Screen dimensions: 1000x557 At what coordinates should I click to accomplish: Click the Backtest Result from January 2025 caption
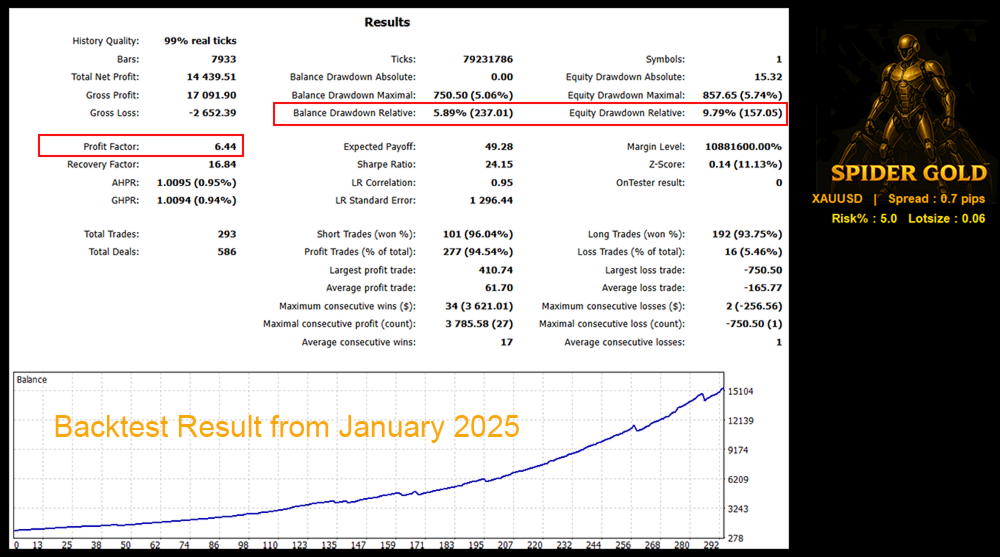click(x=286, y=427)
